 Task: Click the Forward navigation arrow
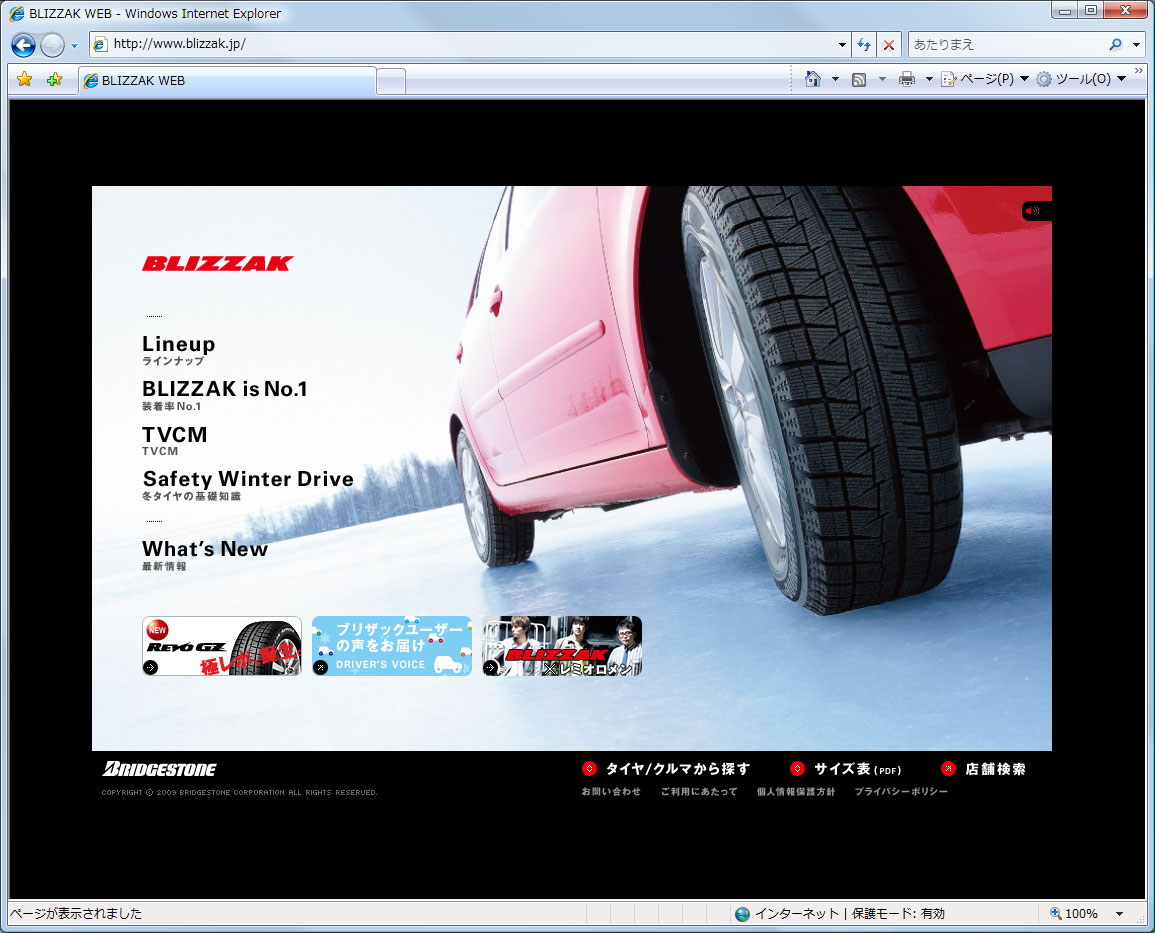coord(52,45)
